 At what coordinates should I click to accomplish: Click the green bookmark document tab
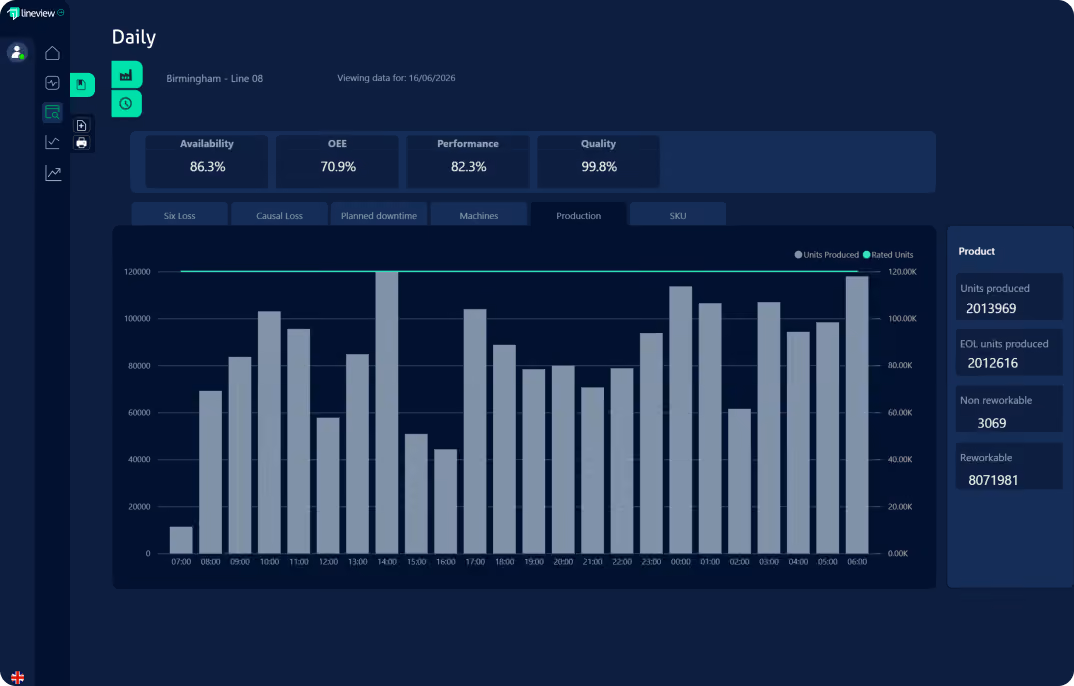pyautogui.click(x=82, y=85)
